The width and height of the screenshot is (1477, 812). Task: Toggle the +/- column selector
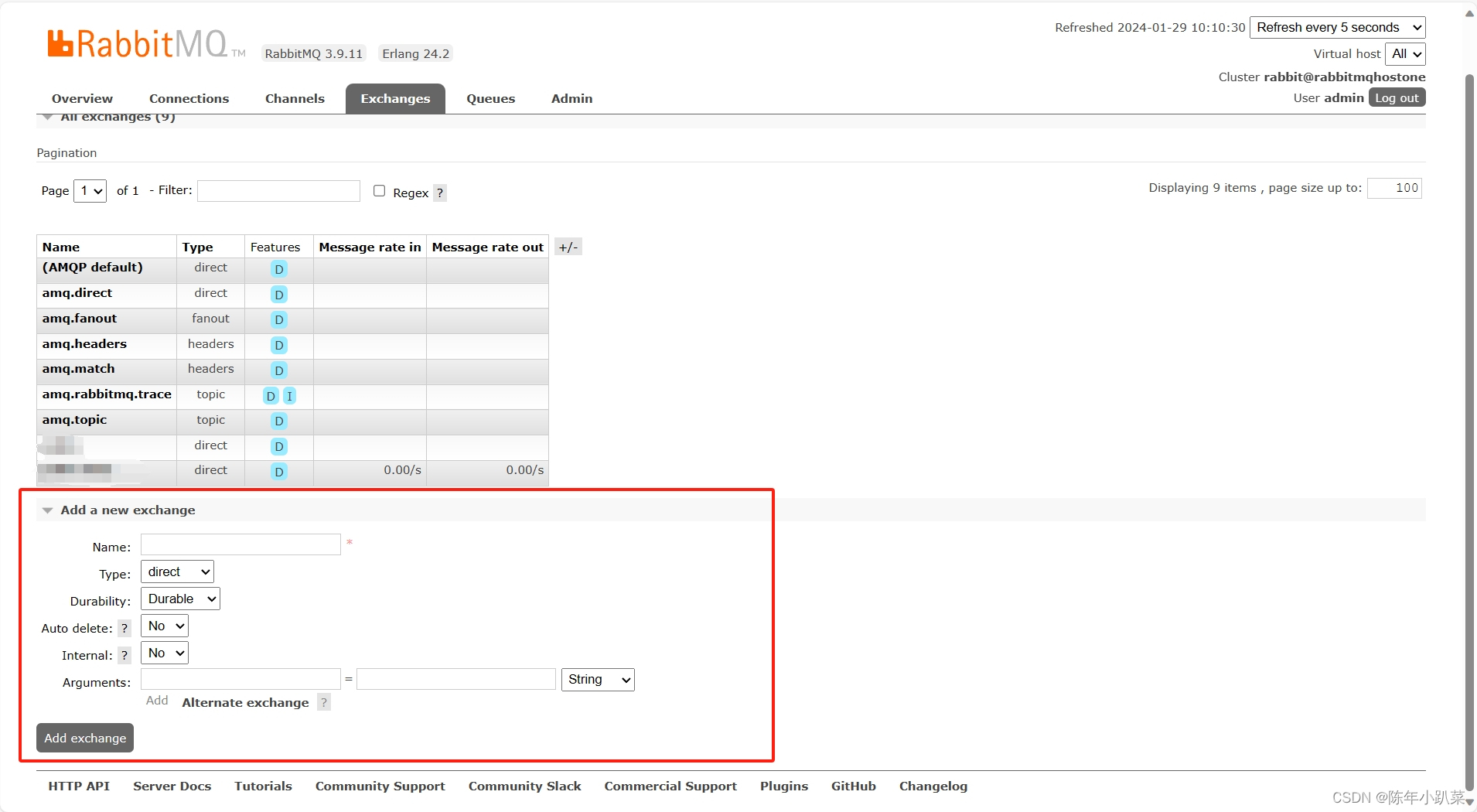[x=568, y=247]
